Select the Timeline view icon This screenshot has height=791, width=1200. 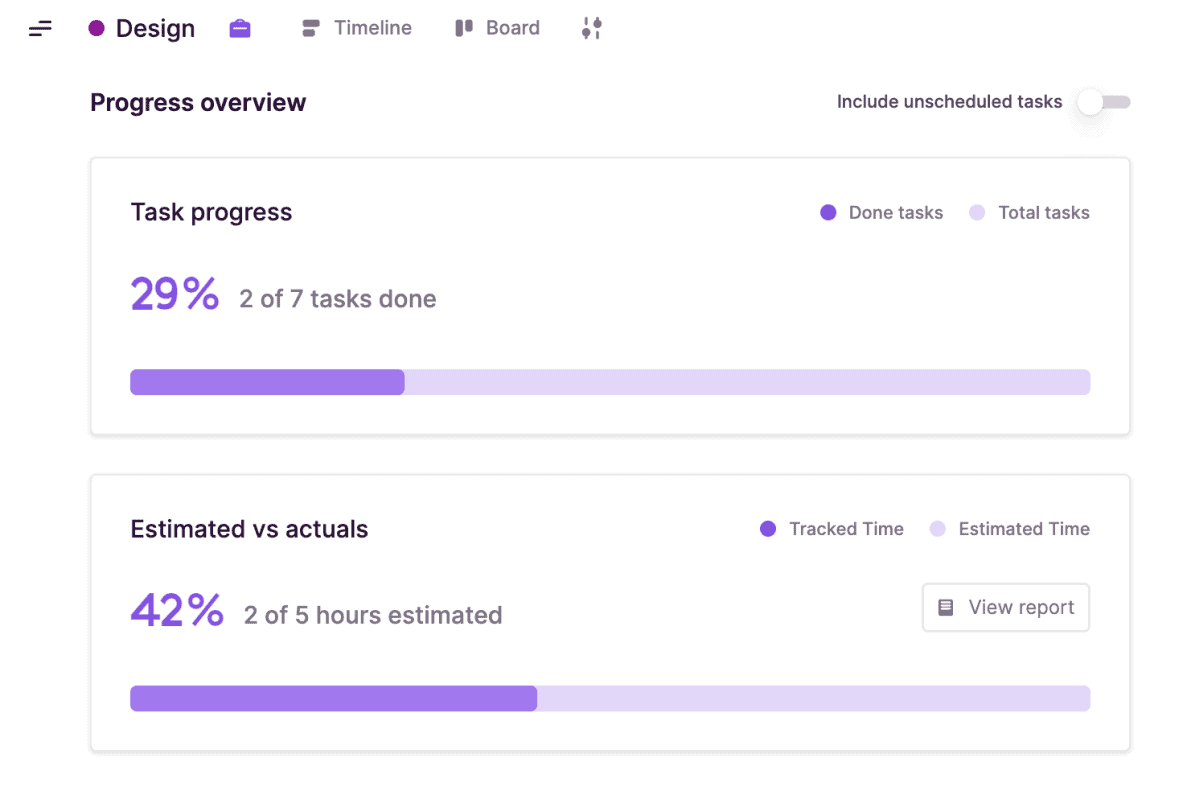click(313, 27)
